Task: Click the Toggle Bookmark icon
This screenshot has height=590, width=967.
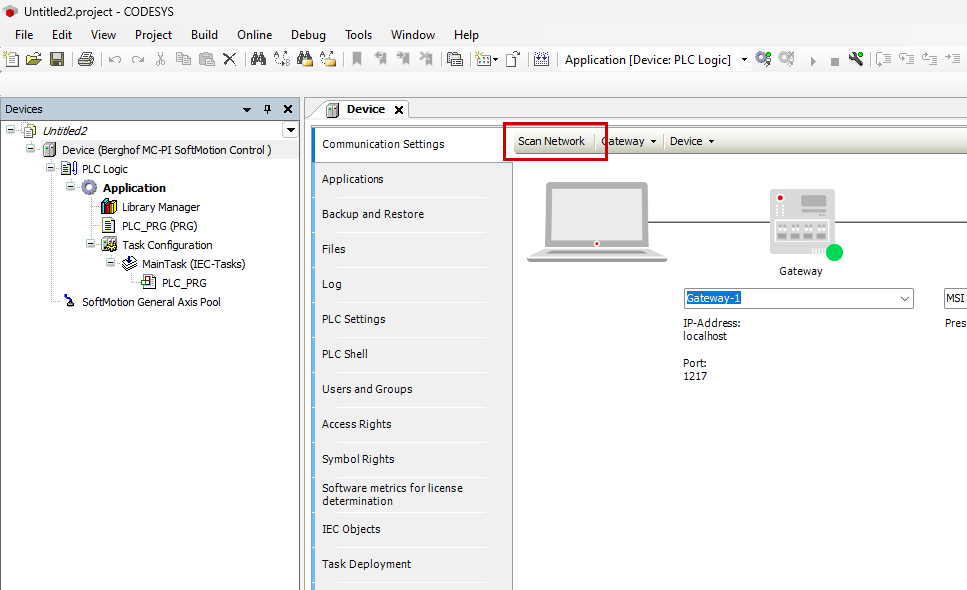Action: (356, 59)
